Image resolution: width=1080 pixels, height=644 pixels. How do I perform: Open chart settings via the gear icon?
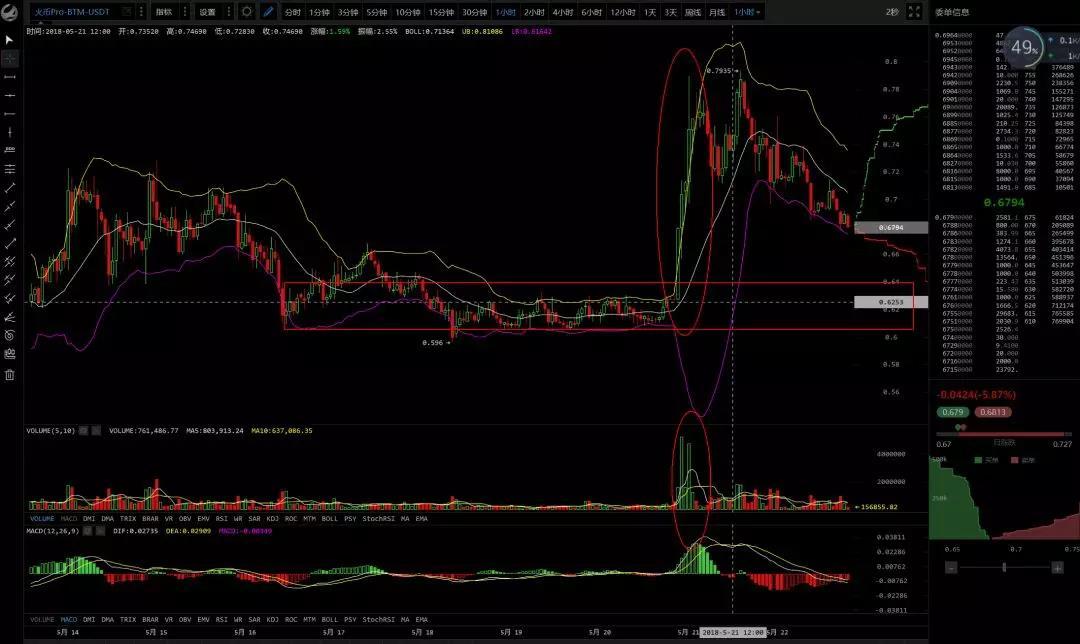point(247,12)
